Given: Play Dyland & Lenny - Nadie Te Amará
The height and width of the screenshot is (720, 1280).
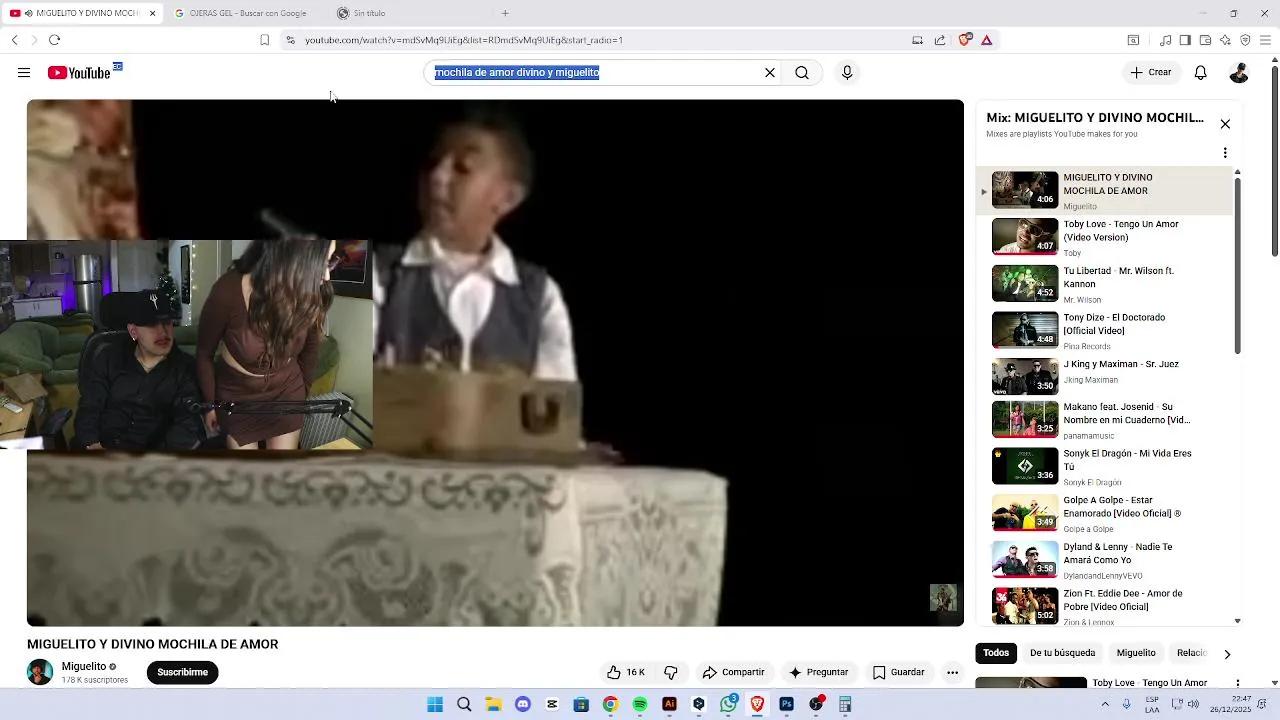Looking at the screenshot, I should (x=1104, y=560).
